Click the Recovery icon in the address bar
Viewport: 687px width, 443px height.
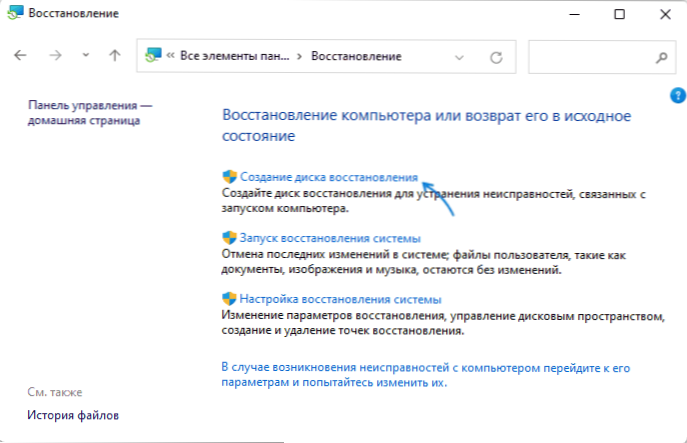153,56
